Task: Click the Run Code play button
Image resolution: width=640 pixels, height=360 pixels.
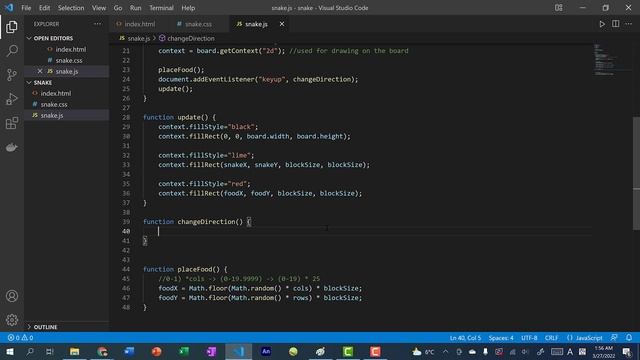Action: pyautogui.click(x=602, y=24)
